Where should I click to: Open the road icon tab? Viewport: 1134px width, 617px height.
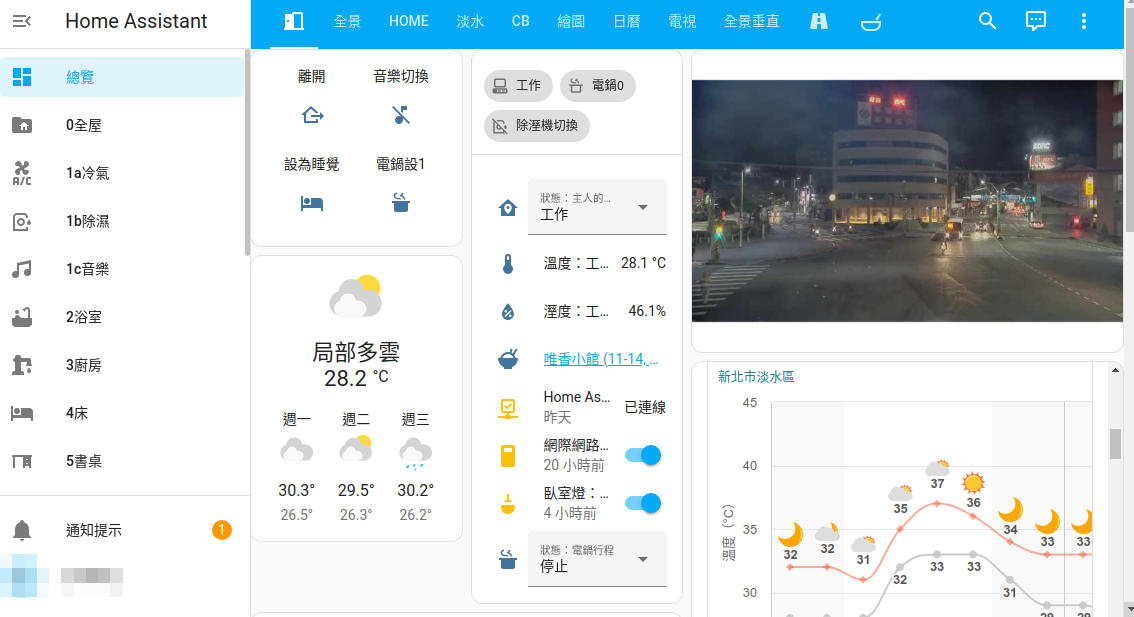coord(819,22)
